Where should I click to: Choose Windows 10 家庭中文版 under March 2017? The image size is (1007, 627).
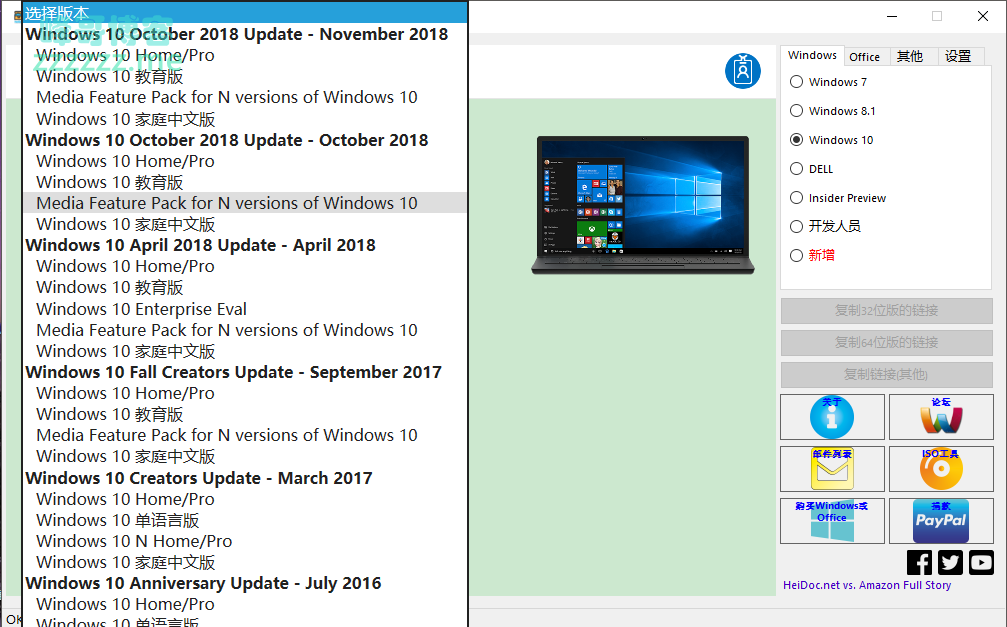[245, 562]
